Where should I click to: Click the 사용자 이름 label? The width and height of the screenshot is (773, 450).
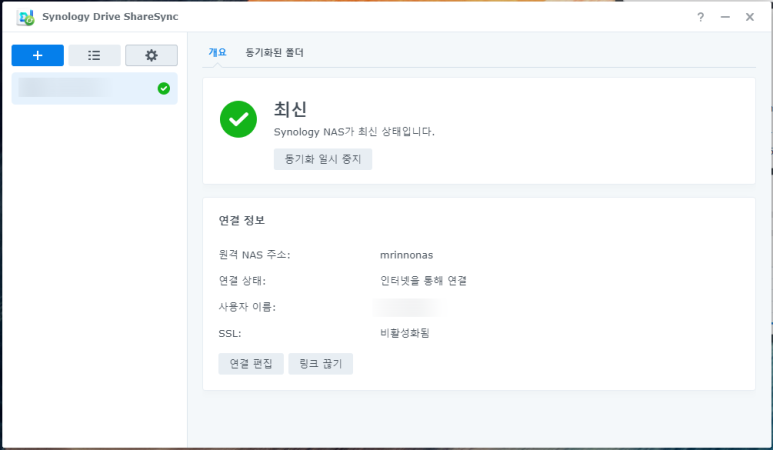click(247, 307)
